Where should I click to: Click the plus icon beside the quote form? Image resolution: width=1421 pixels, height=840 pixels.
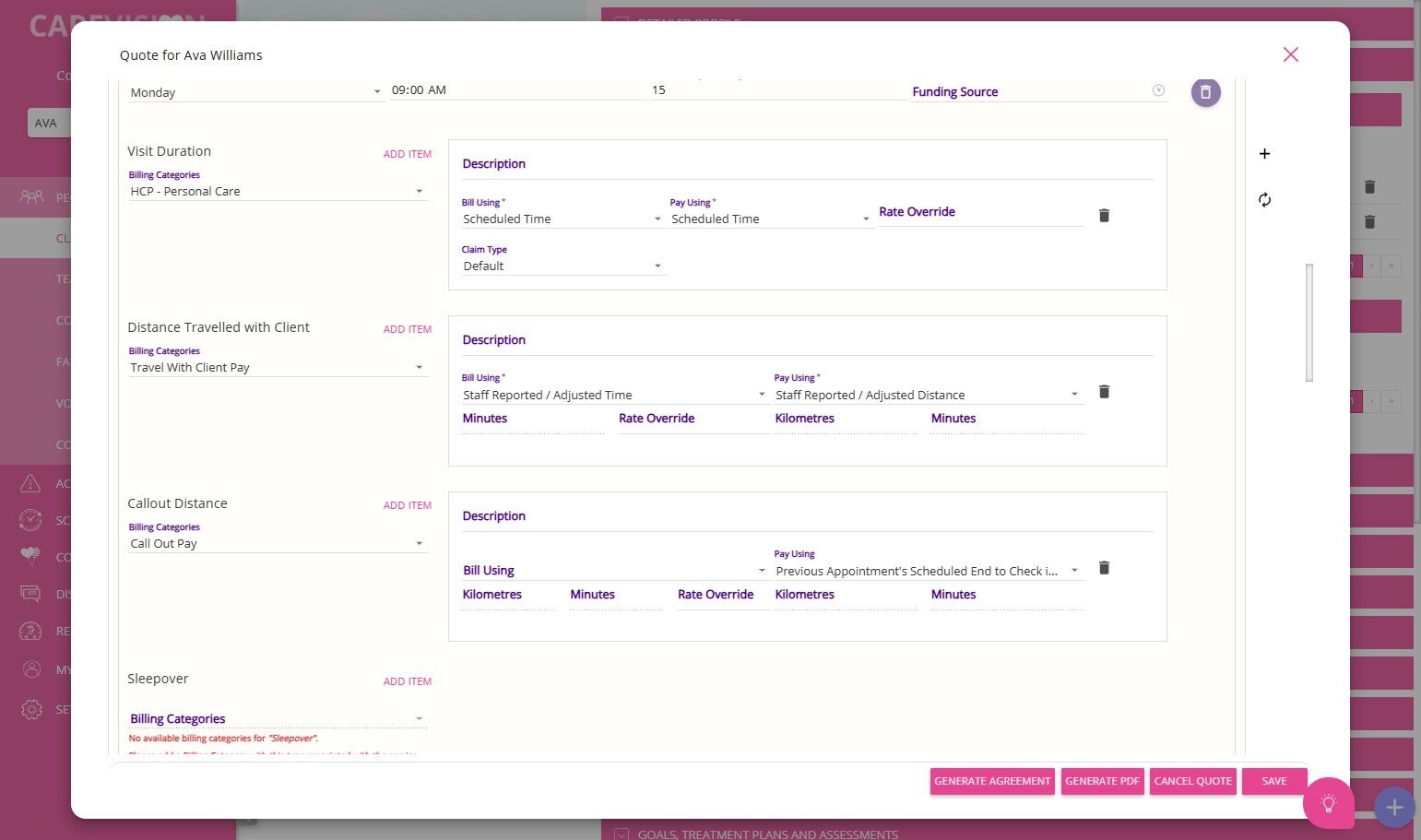coord(1264,154)
